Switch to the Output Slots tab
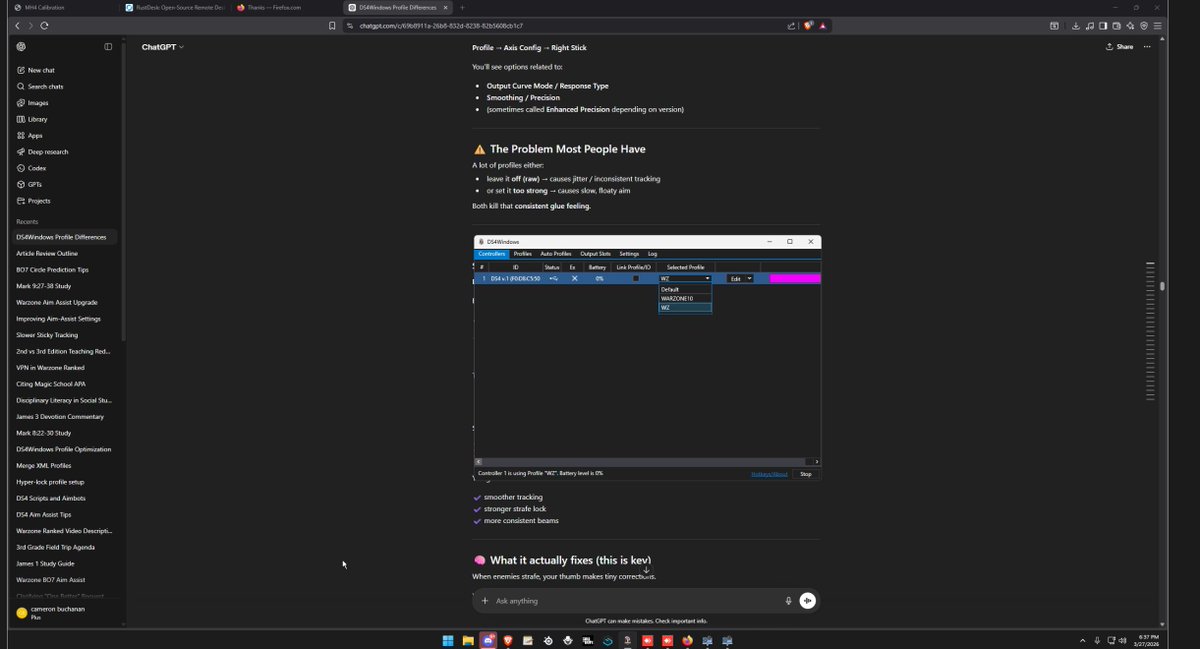Viewport: 1200px width, 649px height. 595,254
